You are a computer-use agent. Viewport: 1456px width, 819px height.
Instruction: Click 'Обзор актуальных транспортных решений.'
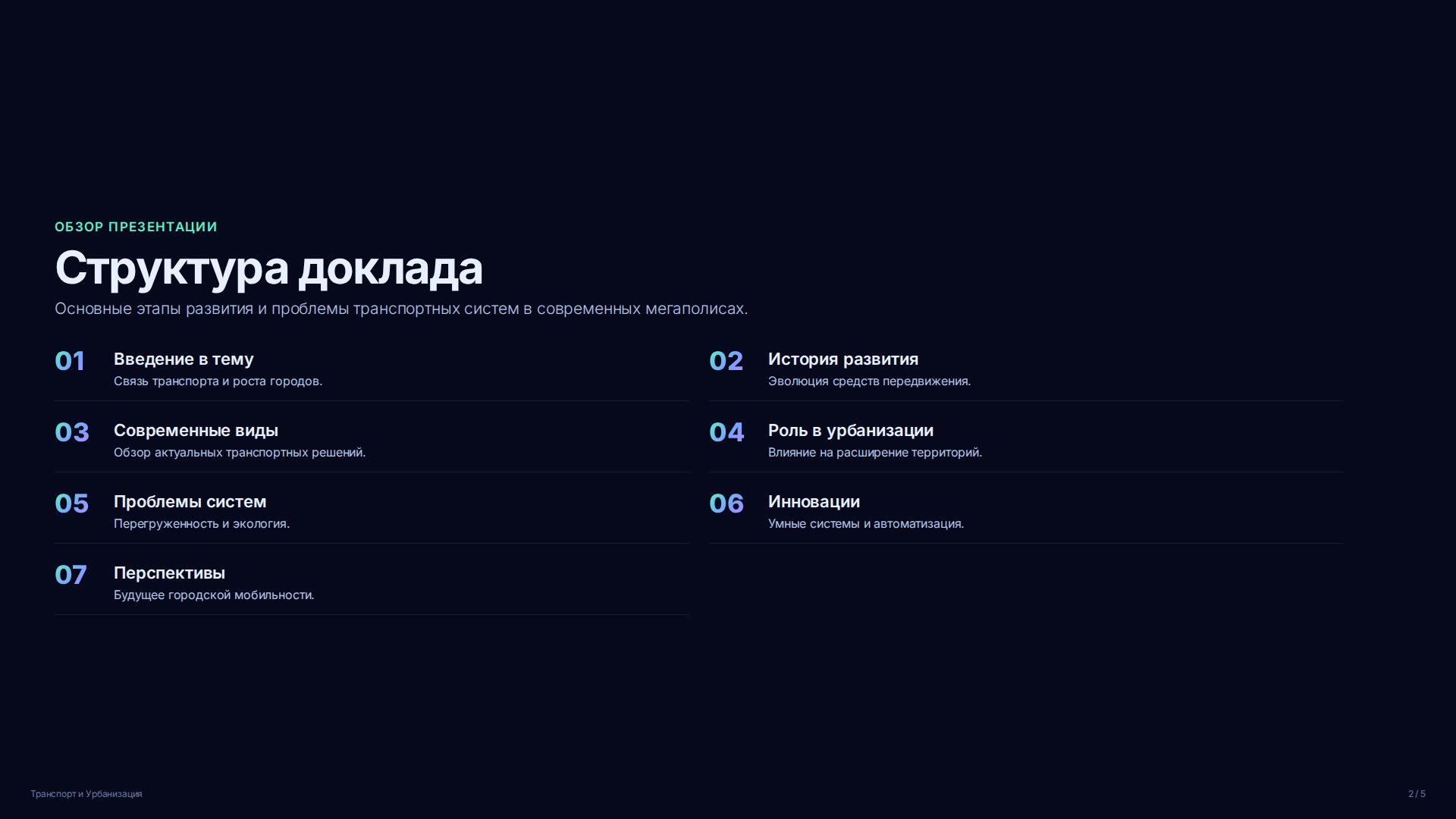pyautogui.click(x=240, y=453)
